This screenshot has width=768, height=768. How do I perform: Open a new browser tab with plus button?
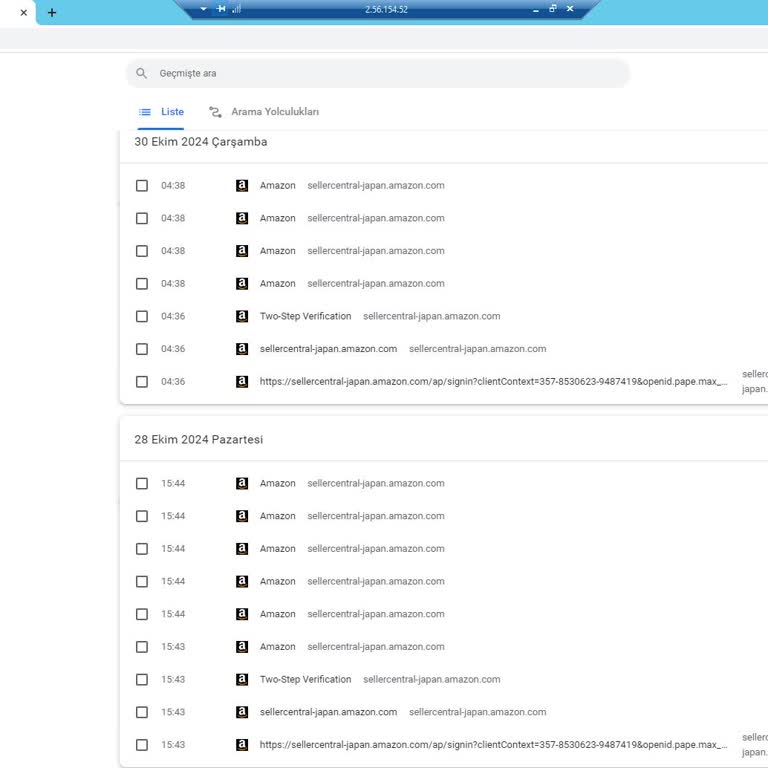[52, 13]
